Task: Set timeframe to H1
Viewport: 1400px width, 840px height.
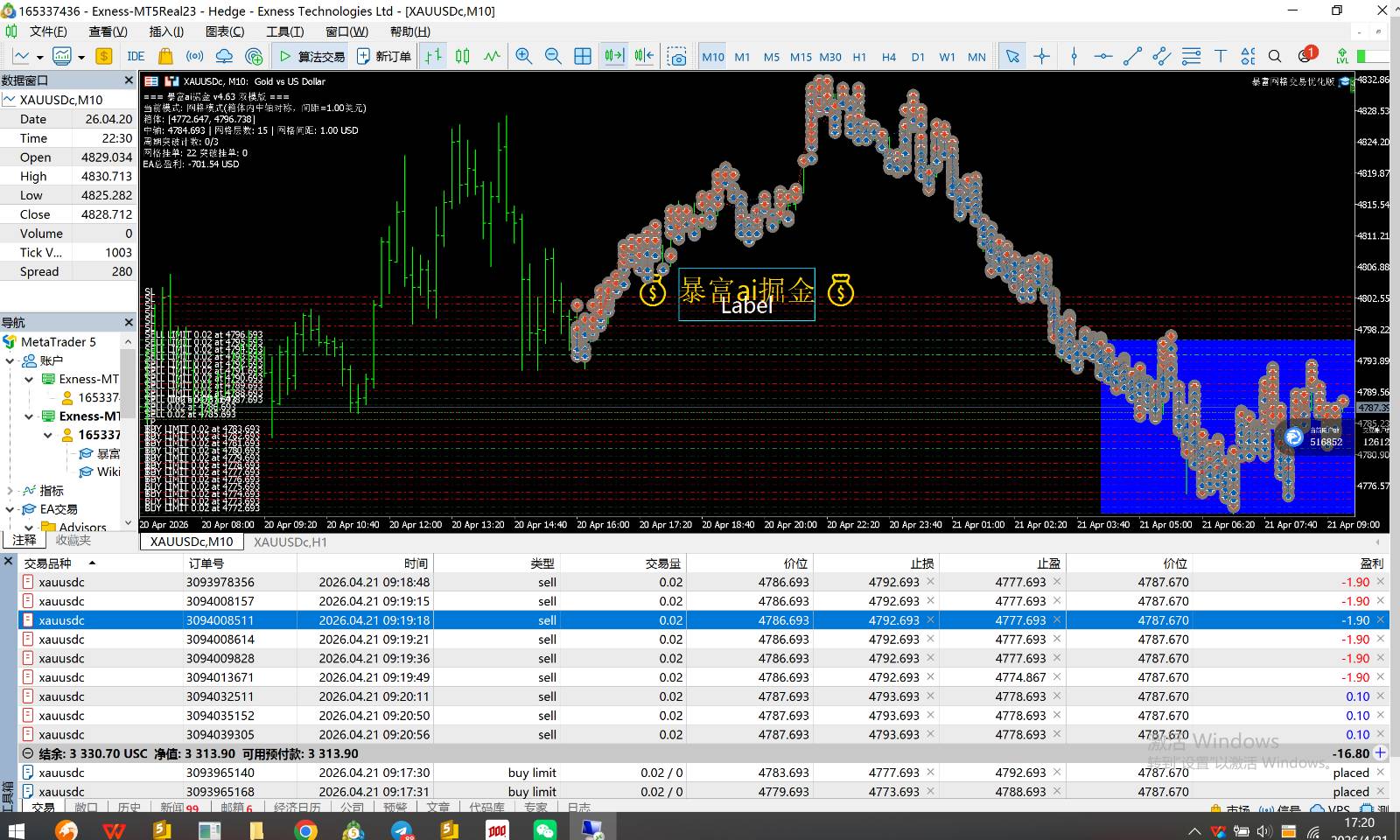Action: point(859,57)
